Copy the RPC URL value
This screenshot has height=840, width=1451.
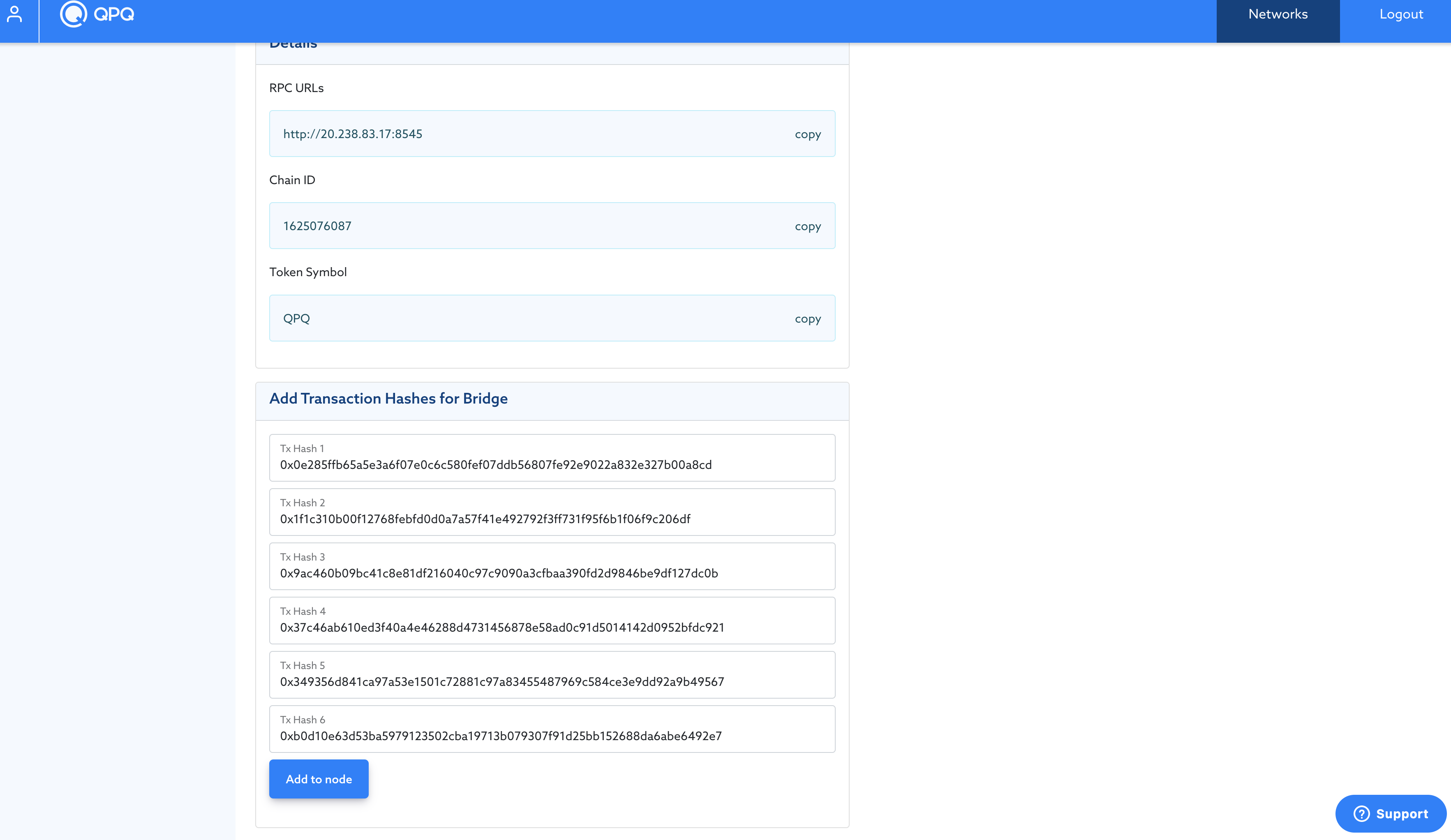(x=808, y=134)
